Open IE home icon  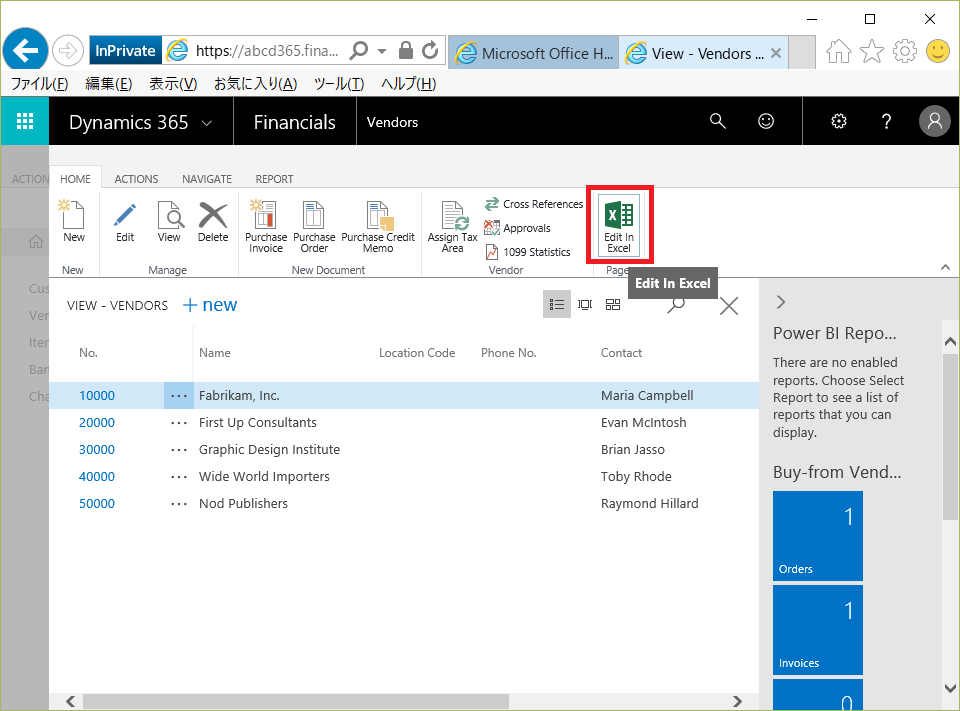pyautogui.click(x=838, y=51)
